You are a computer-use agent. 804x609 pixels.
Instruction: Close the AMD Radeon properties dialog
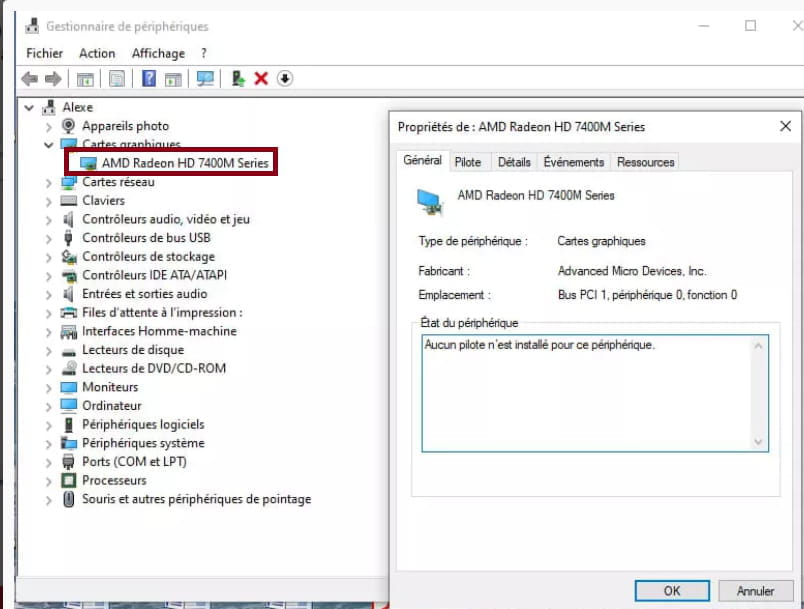[785, 126]
